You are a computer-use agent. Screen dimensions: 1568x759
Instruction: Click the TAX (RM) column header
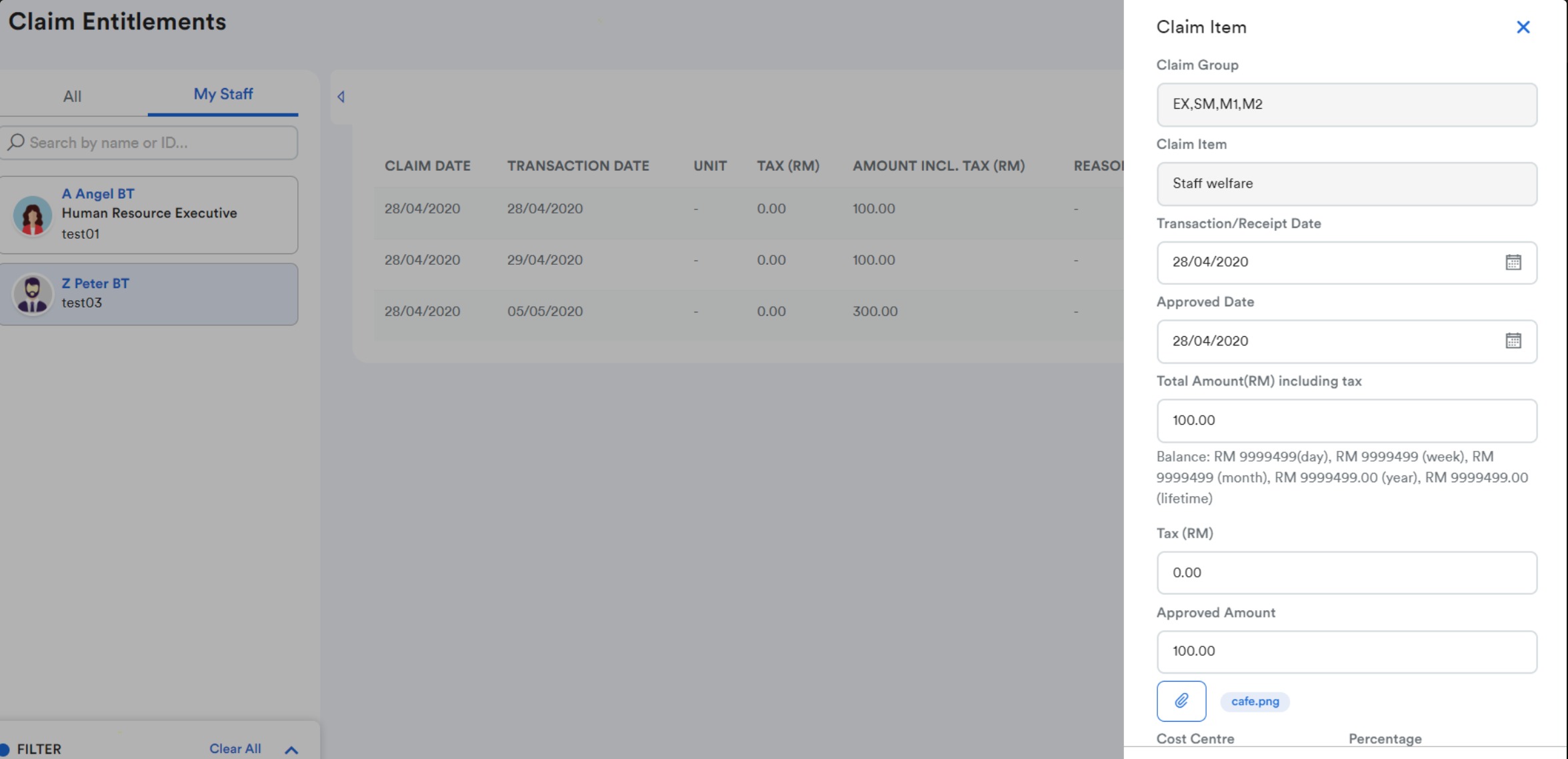tap(788, 166)
